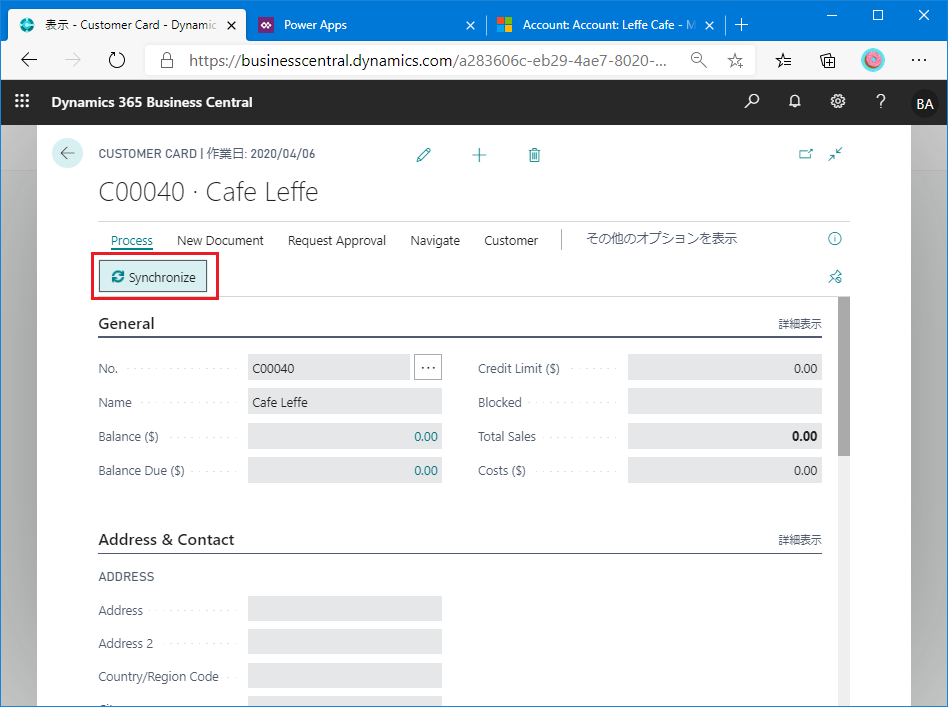The height and width of the screenshot is (707, 948).
Task: Create a new customer with plus icon
Action: (x=479, y=155)
